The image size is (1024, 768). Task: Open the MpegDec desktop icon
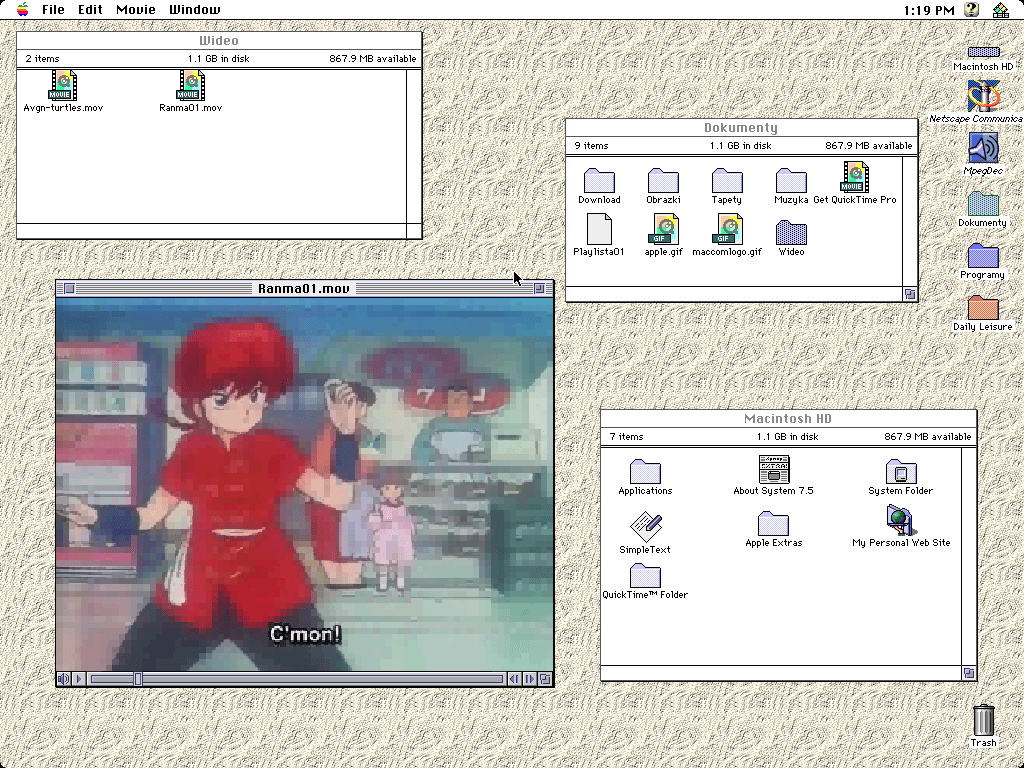coord(983,149)
